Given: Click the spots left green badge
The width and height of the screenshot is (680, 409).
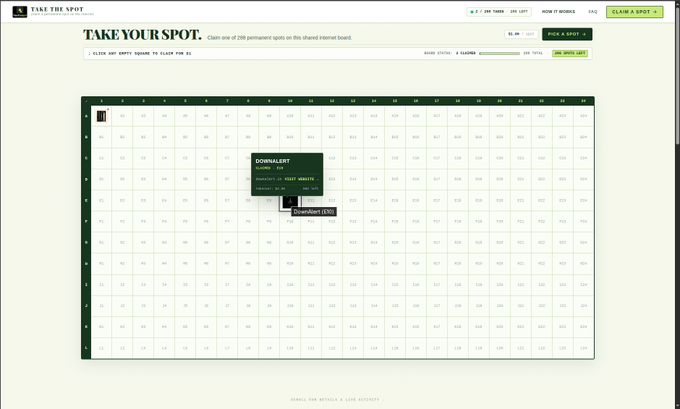Looking at the screenshot, I should [x=570, y=53].
